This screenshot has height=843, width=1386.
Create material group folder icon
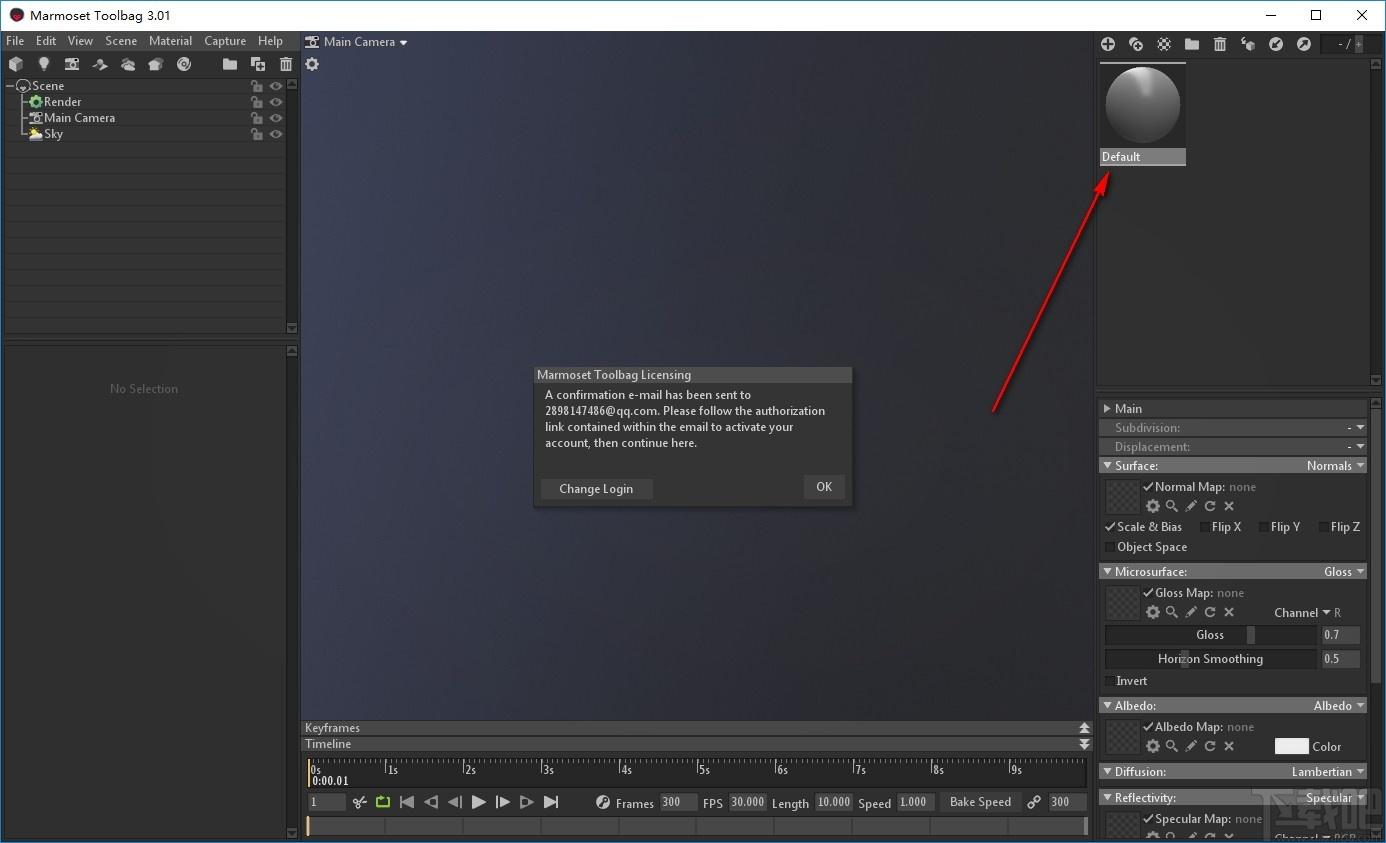click(1192, 44)
